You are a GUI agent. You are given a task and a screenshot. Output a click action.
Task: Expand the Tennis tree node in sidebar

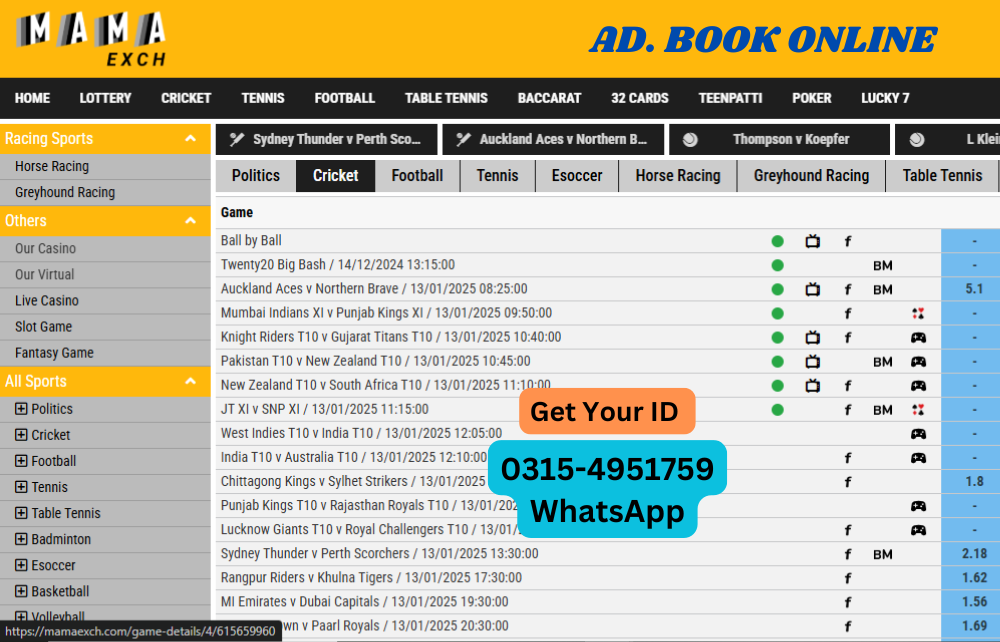pos(21,487)
